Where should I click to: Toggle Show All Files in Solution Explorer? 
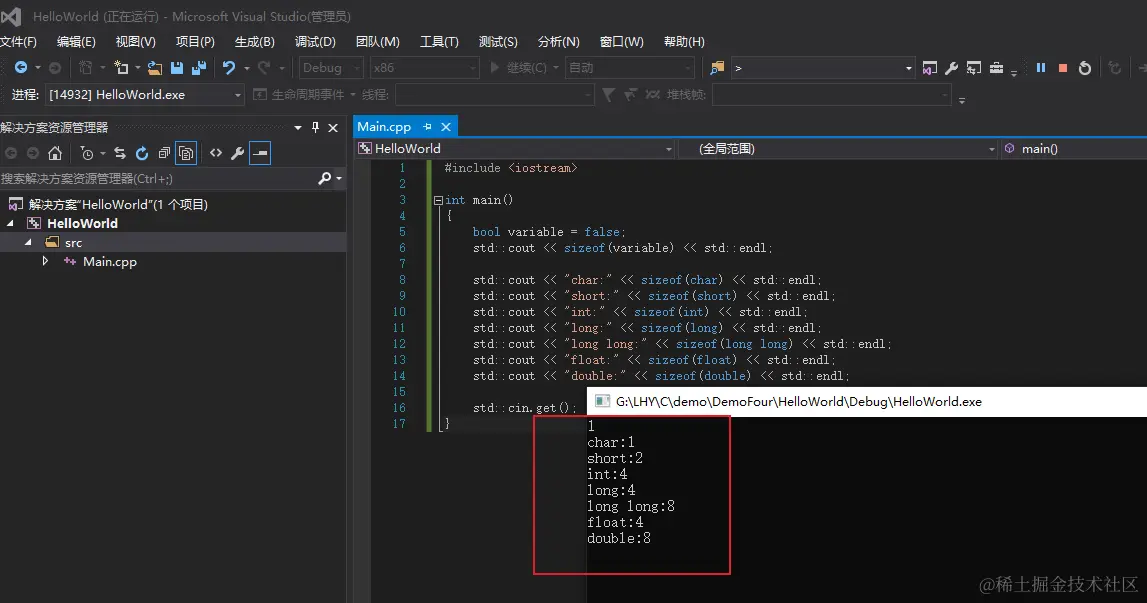tap(186, 153)
